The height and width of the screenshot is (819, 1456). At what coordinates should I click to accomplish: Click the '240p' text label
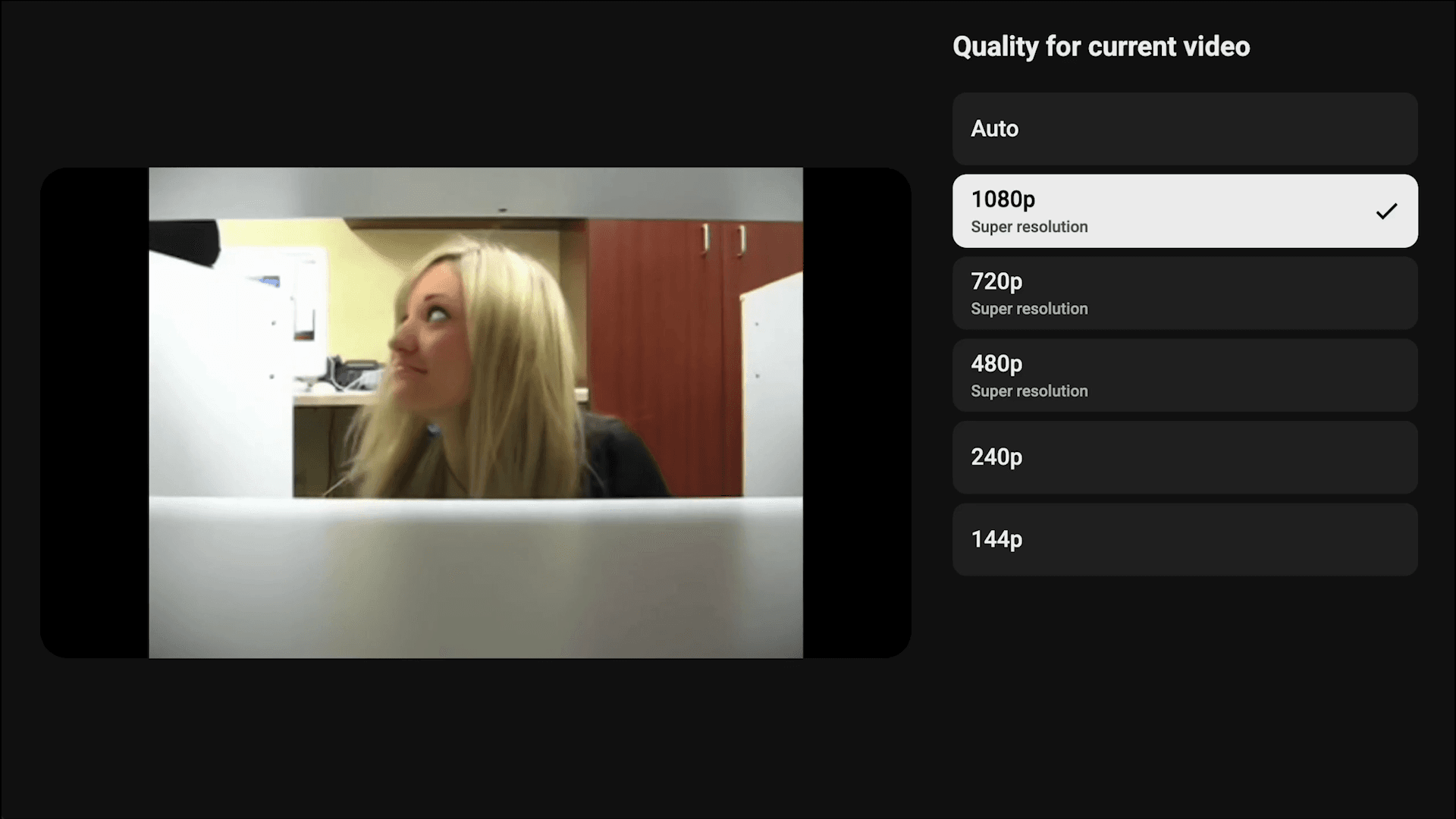coord(996,457)
